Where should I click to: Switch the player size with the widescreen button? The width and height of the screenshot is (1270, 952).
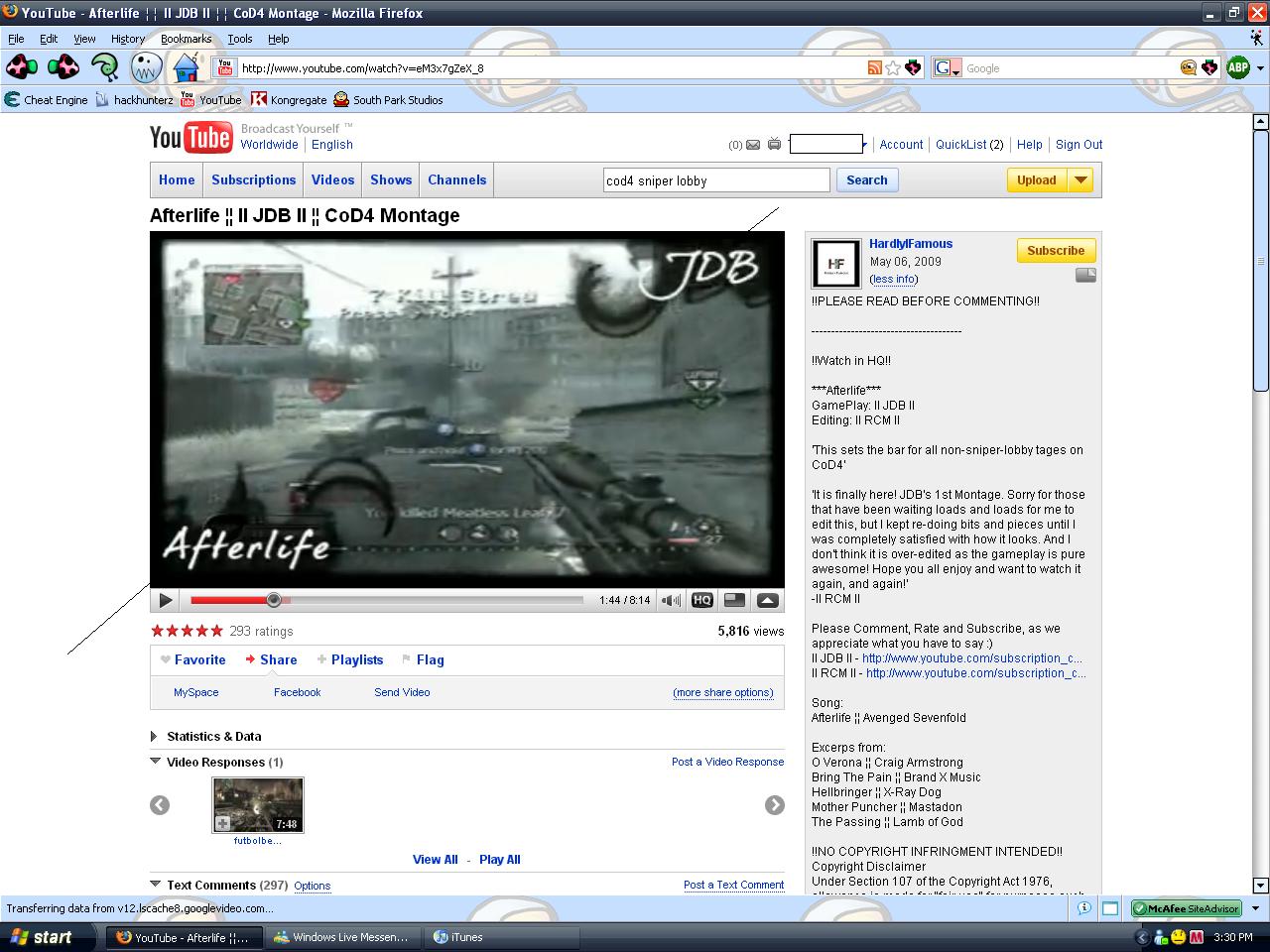734,600
